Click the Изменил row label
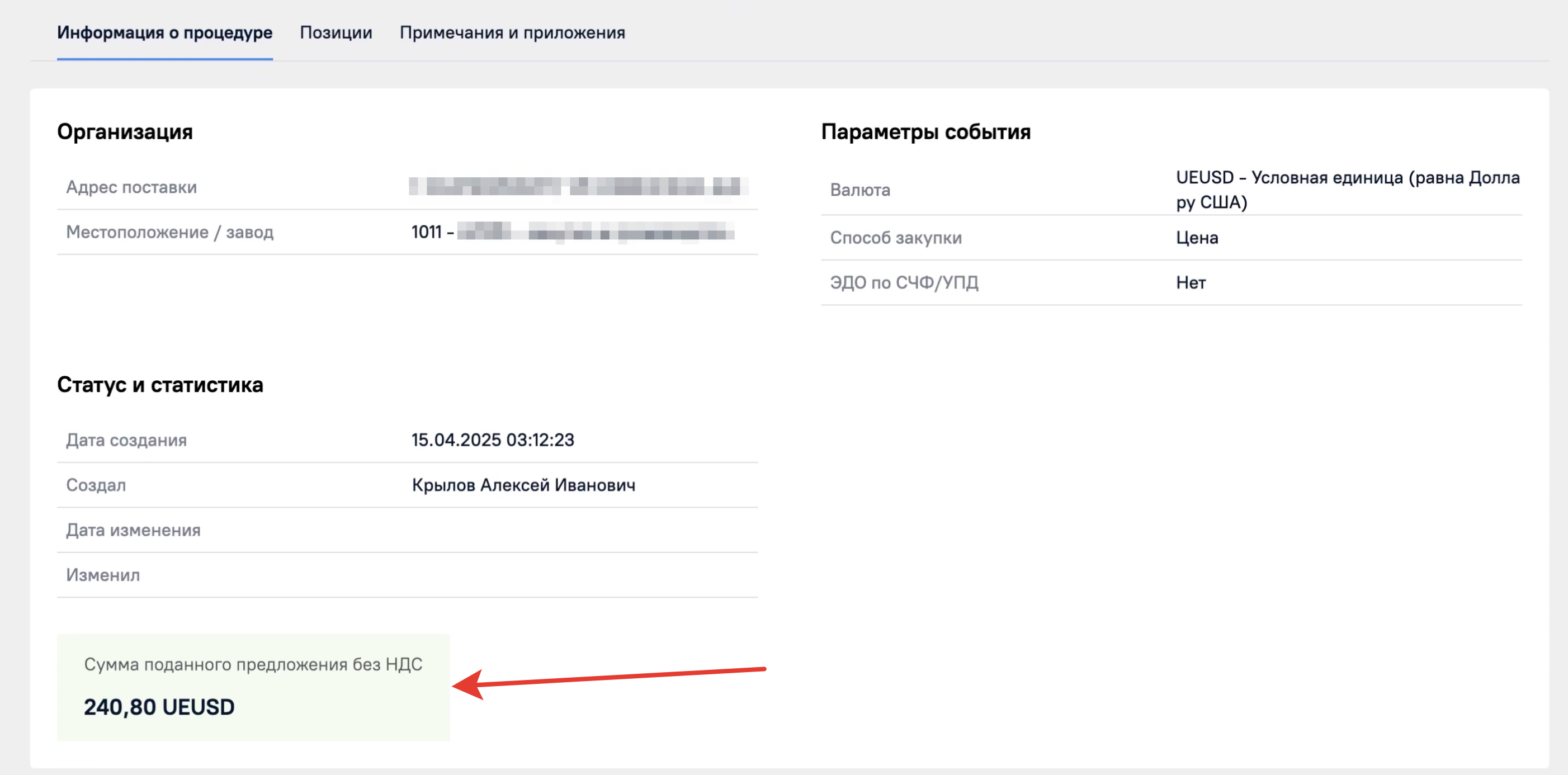This screenshot has width=1568, height=775. (x=103, y=575)
